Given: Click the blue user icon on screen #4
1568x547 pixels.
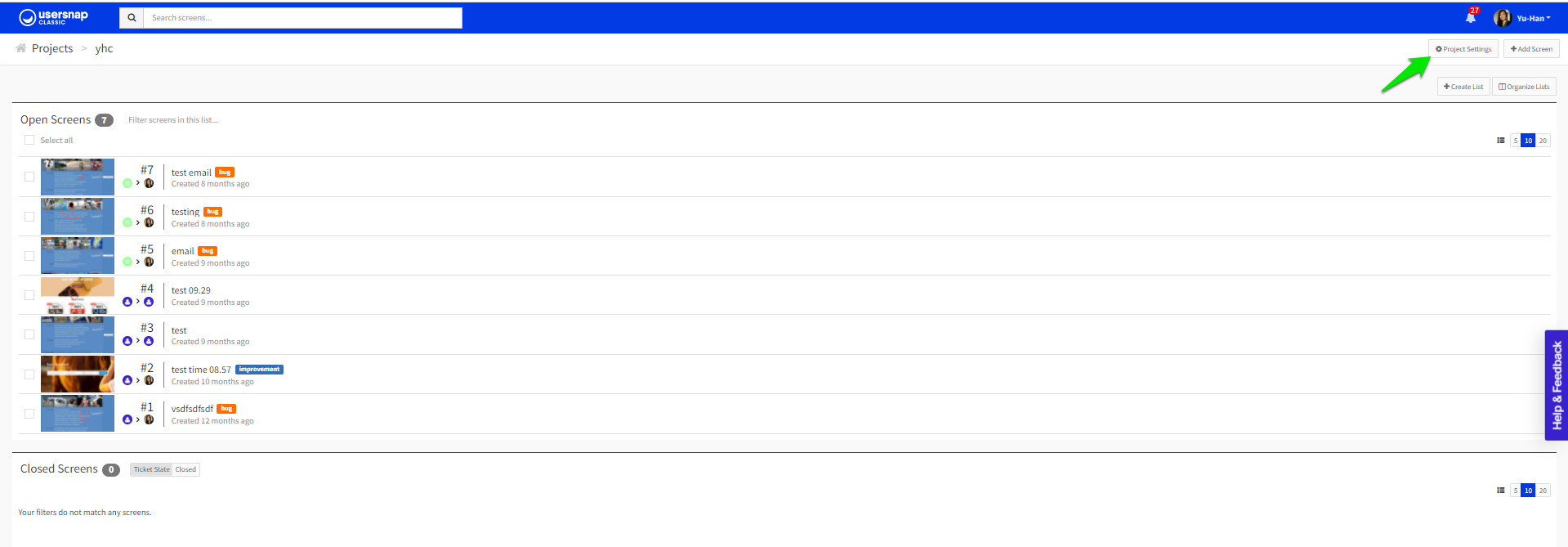Looking at the screenshot, I should 127,302.
